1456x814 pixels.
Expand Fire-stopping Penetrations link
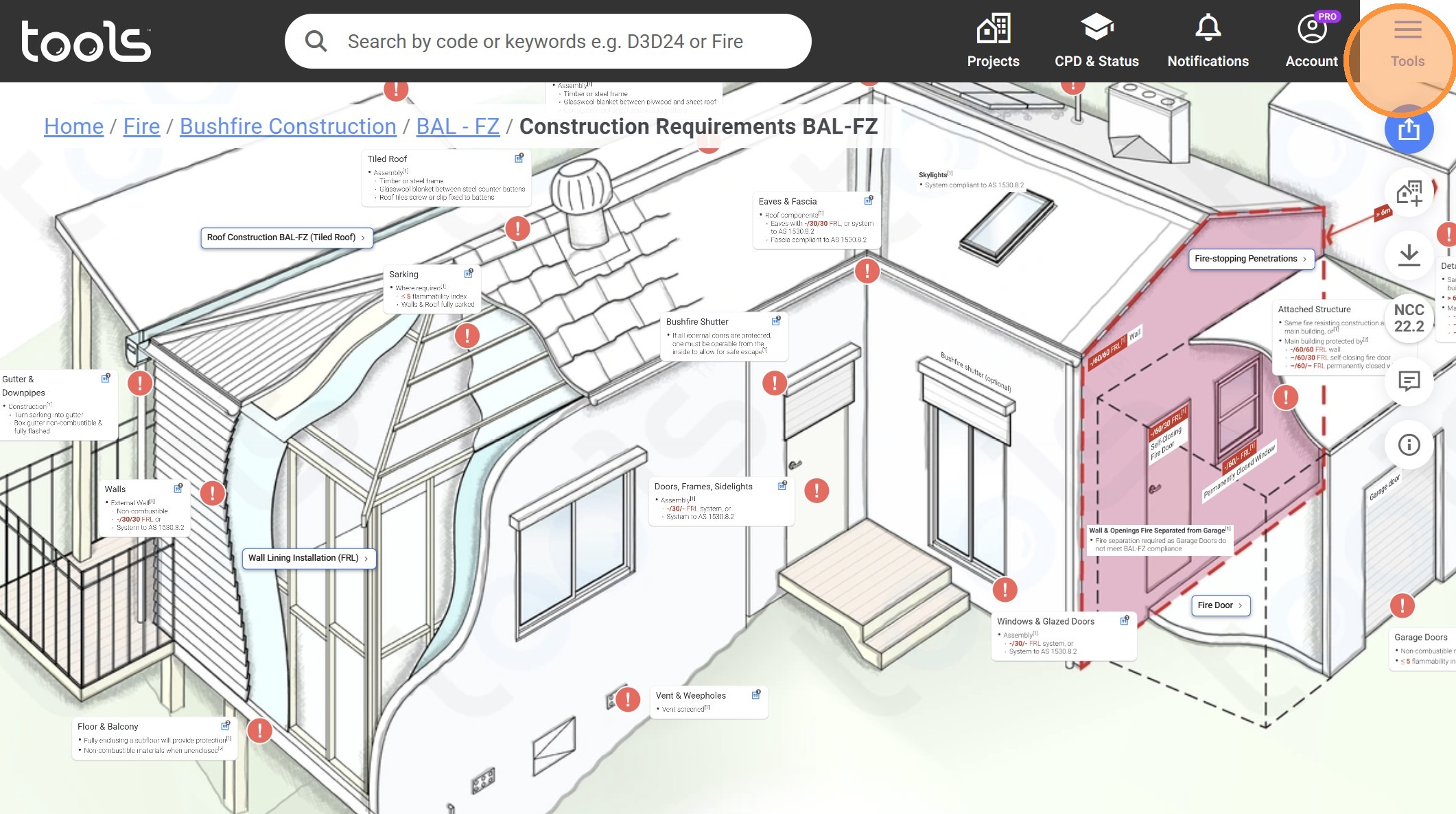(x=1251, y=259)
